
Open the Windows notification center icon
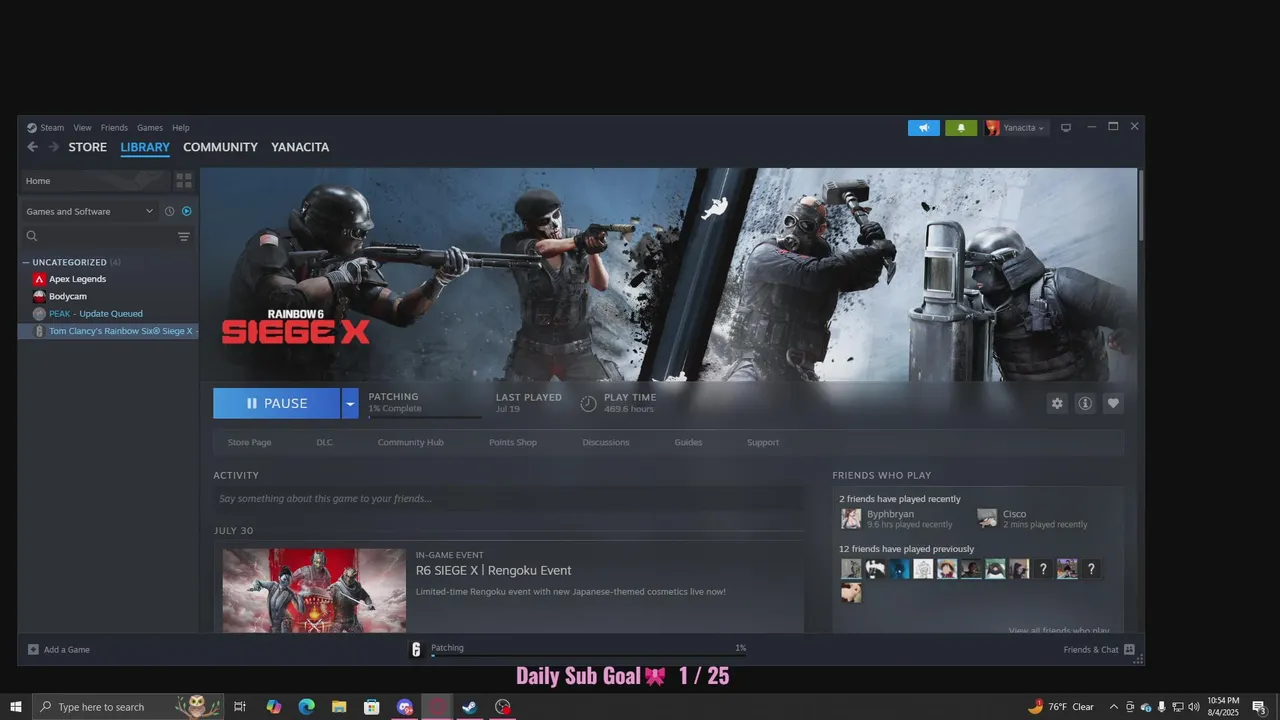click(x=1260, y=707)
